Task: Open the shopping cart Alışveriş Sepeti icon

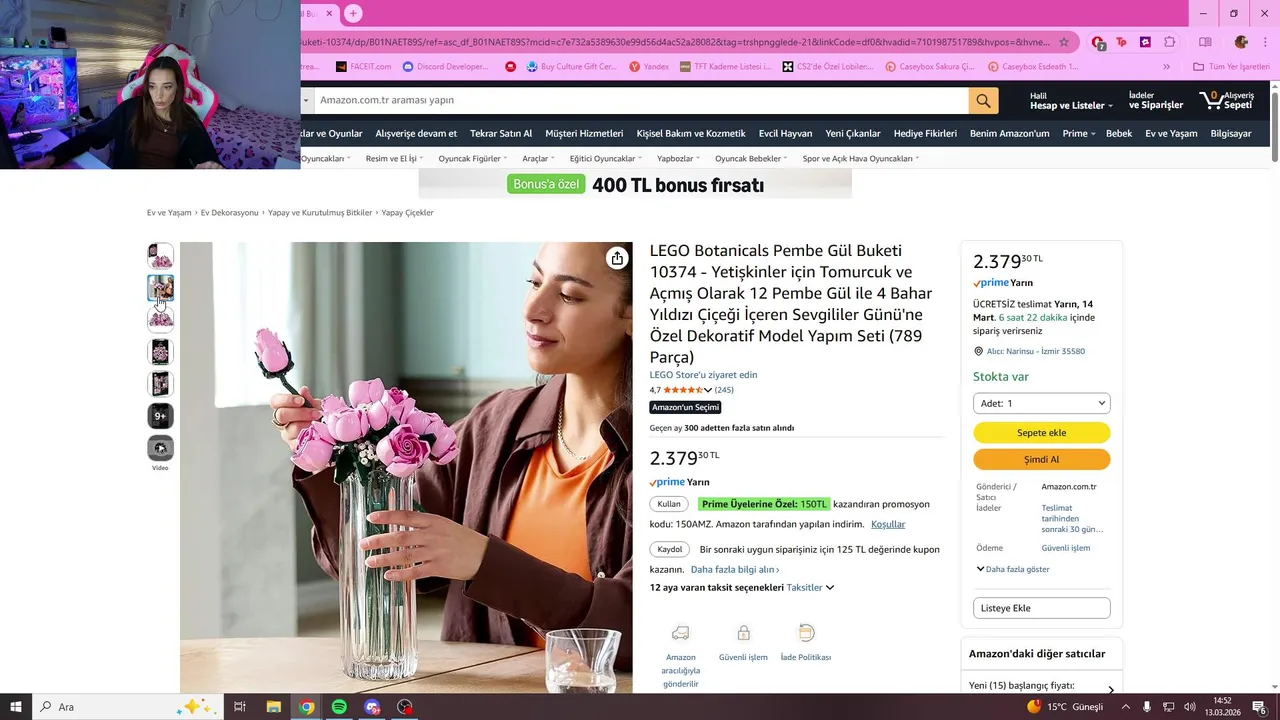Action: 1225,101
